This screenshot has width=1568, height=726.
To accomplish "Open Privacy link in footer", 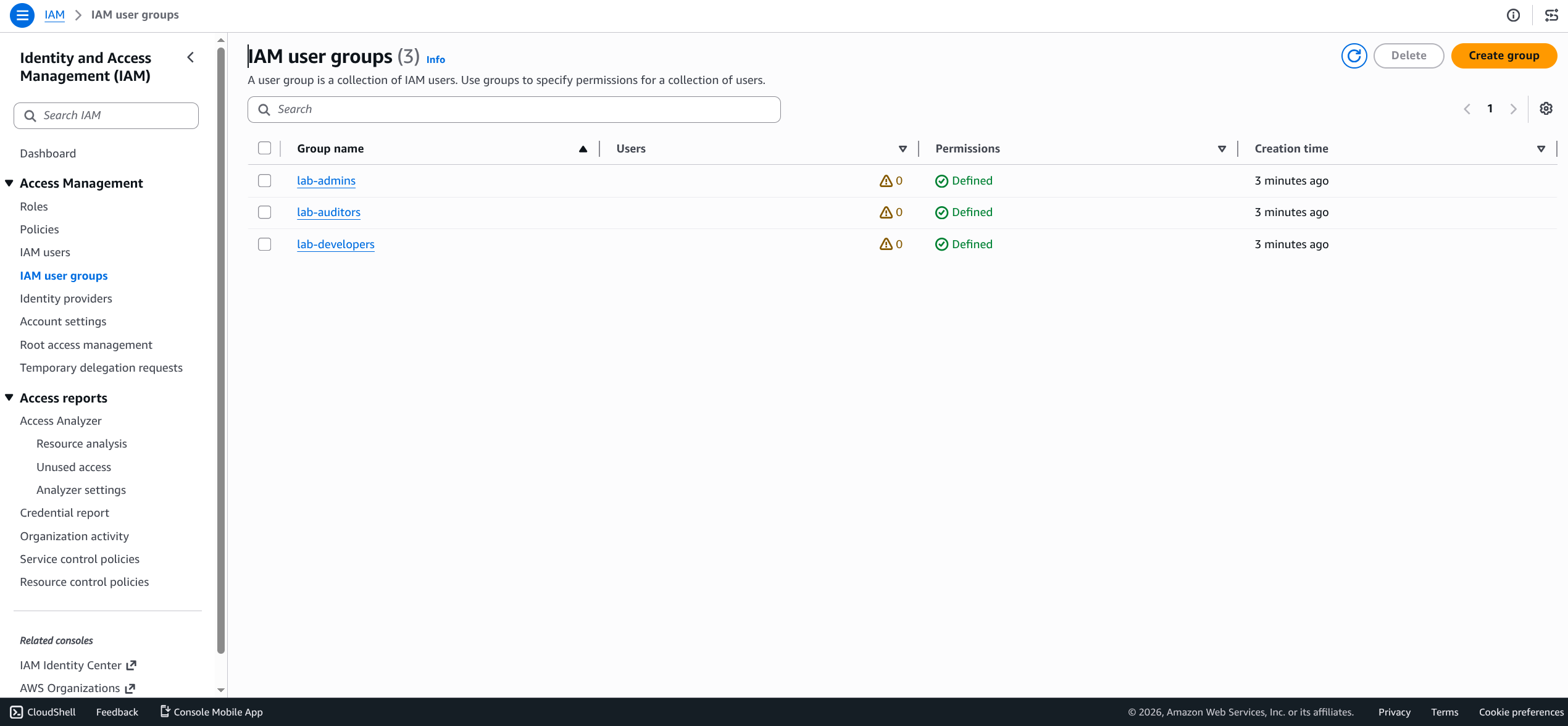I will pyautogui.click(x=1395, y=712).
